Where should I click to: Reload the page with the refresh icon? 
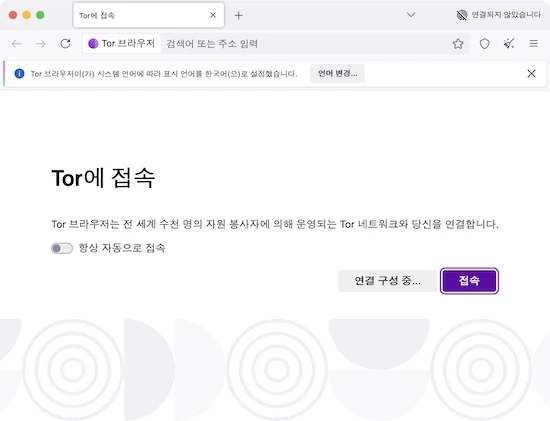(x=65, y=44)
